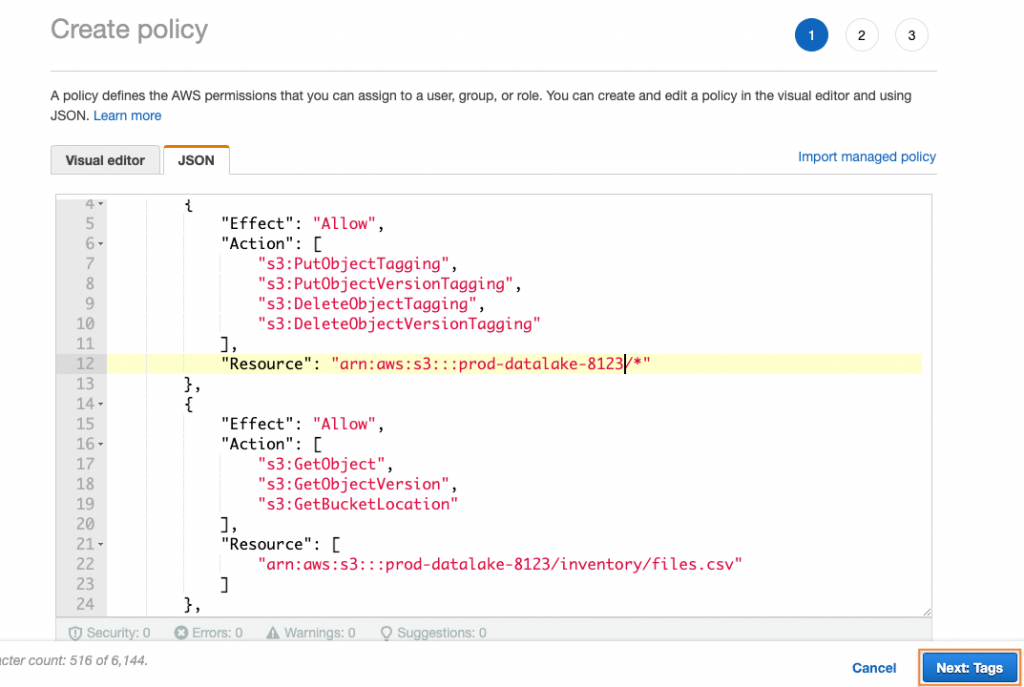Open Import managed policy

coord(866,156)
